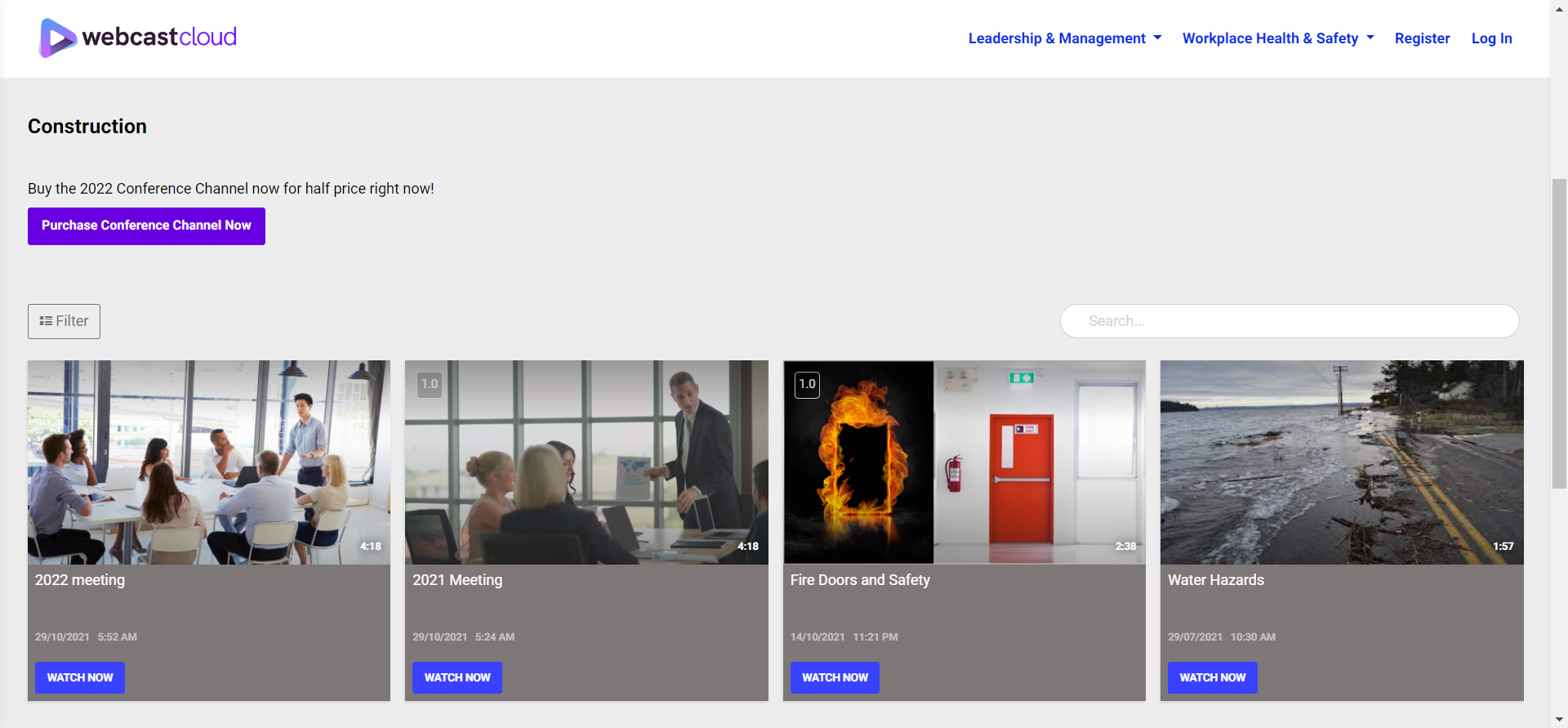Click the 2:38 duration label
This screenshot has width=1568, height=728.
pos(1125,547)
